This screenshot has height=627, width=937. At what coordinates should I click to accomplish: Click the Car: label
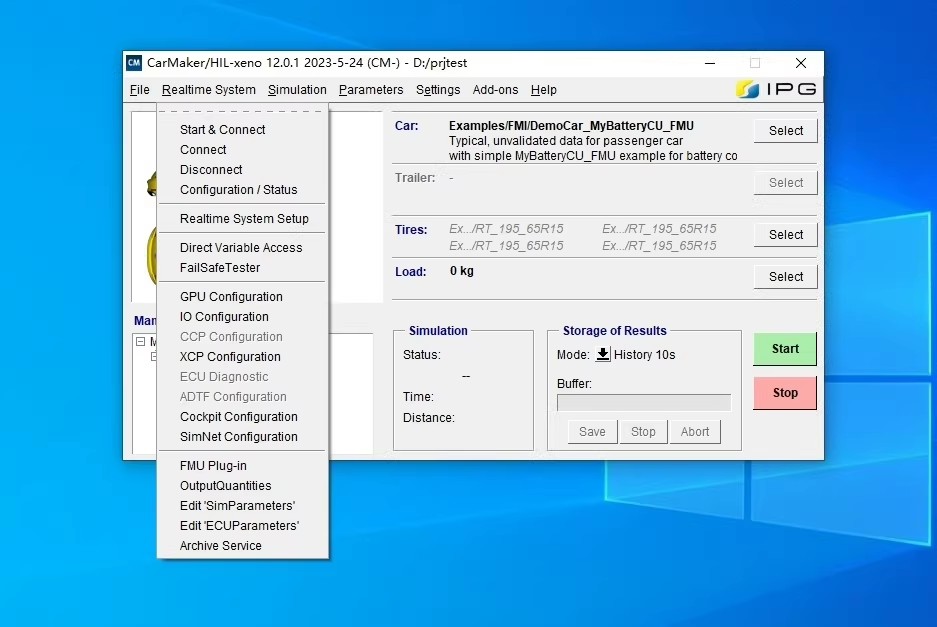(406, 126)
